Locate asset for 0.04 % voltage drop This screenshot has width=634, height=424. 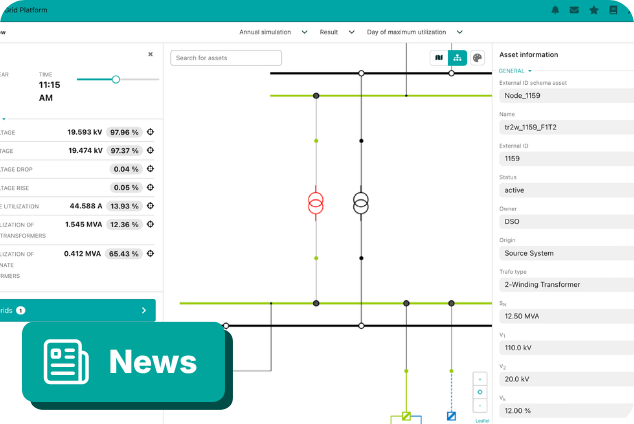[x=150, y=169]
